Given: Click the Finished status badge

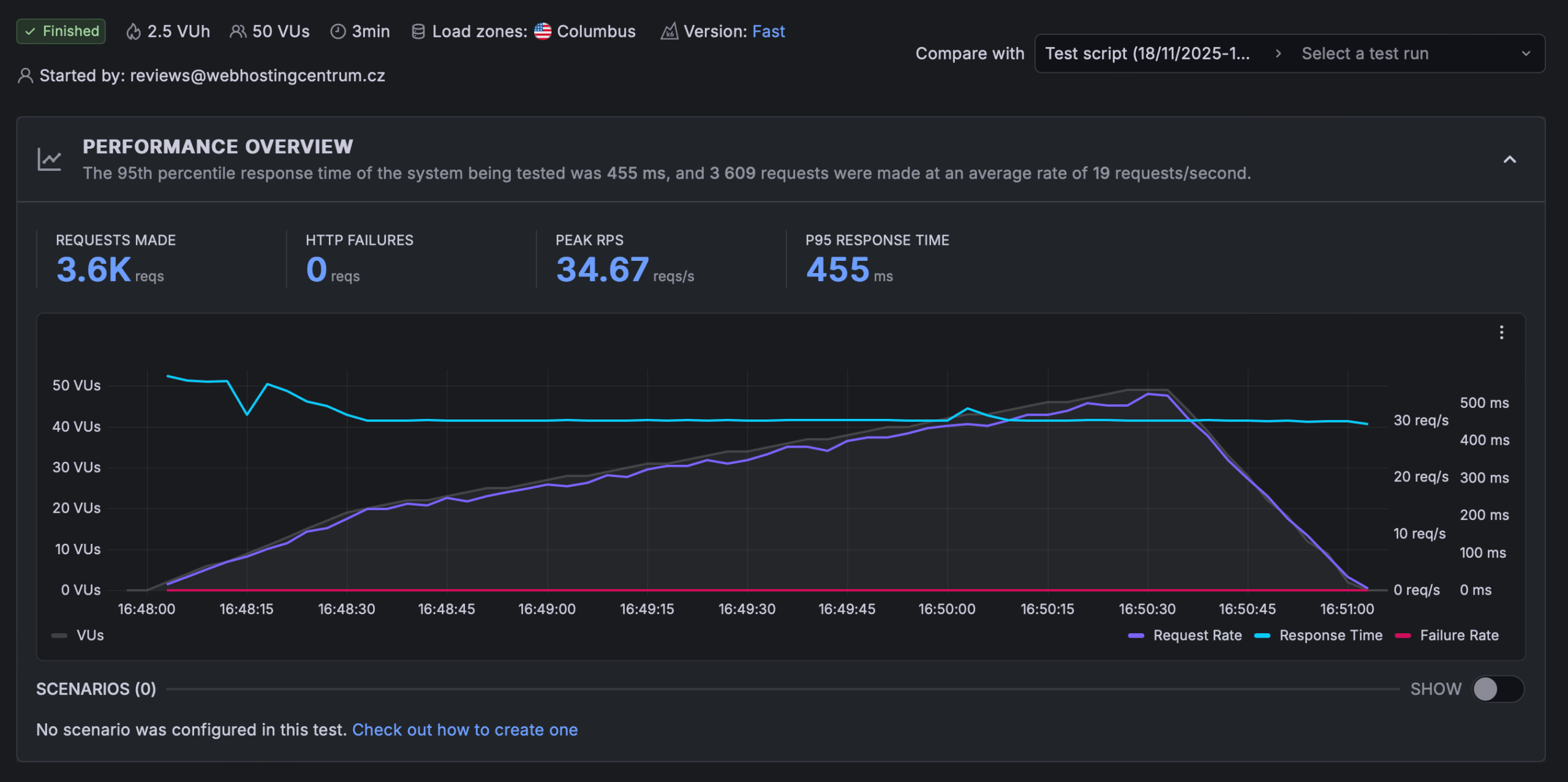Looking at the screenshot, I should [x=61, y=32].
